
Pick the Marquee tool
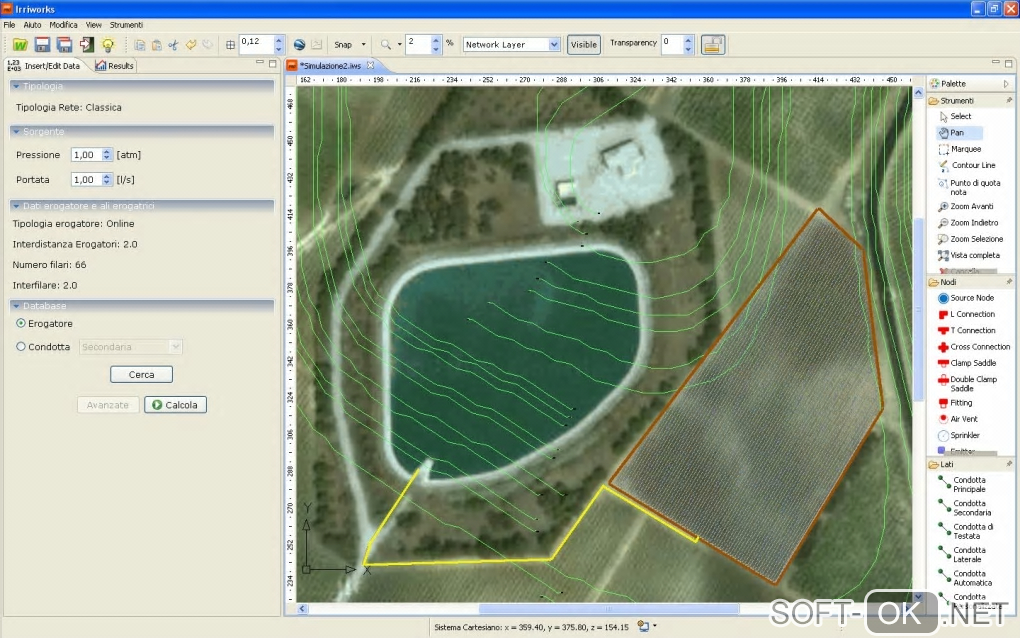960,149
